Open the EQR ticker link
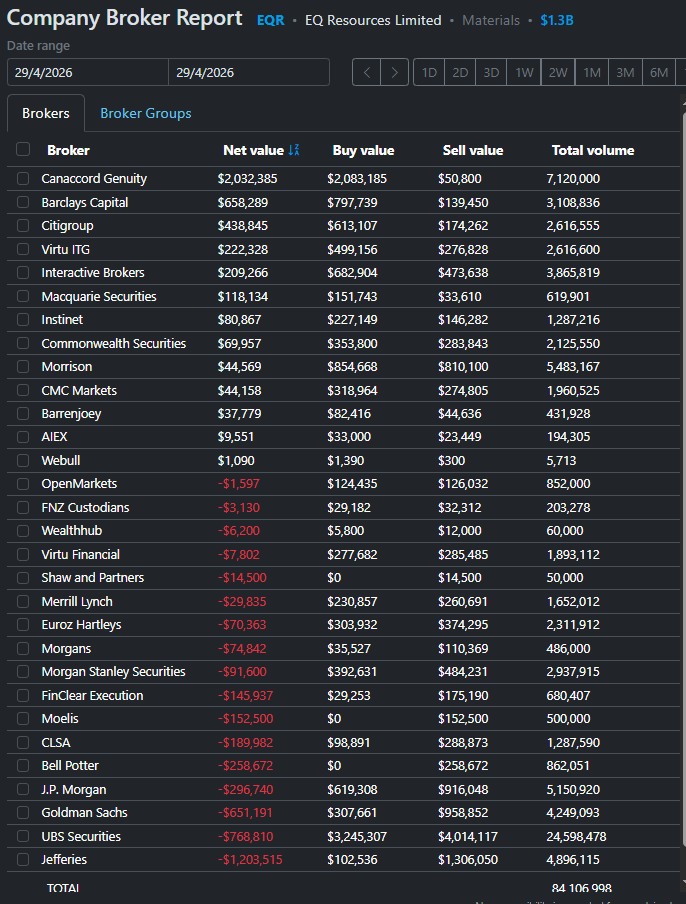Viewport: 686px width, 904px height. [271, 20]
